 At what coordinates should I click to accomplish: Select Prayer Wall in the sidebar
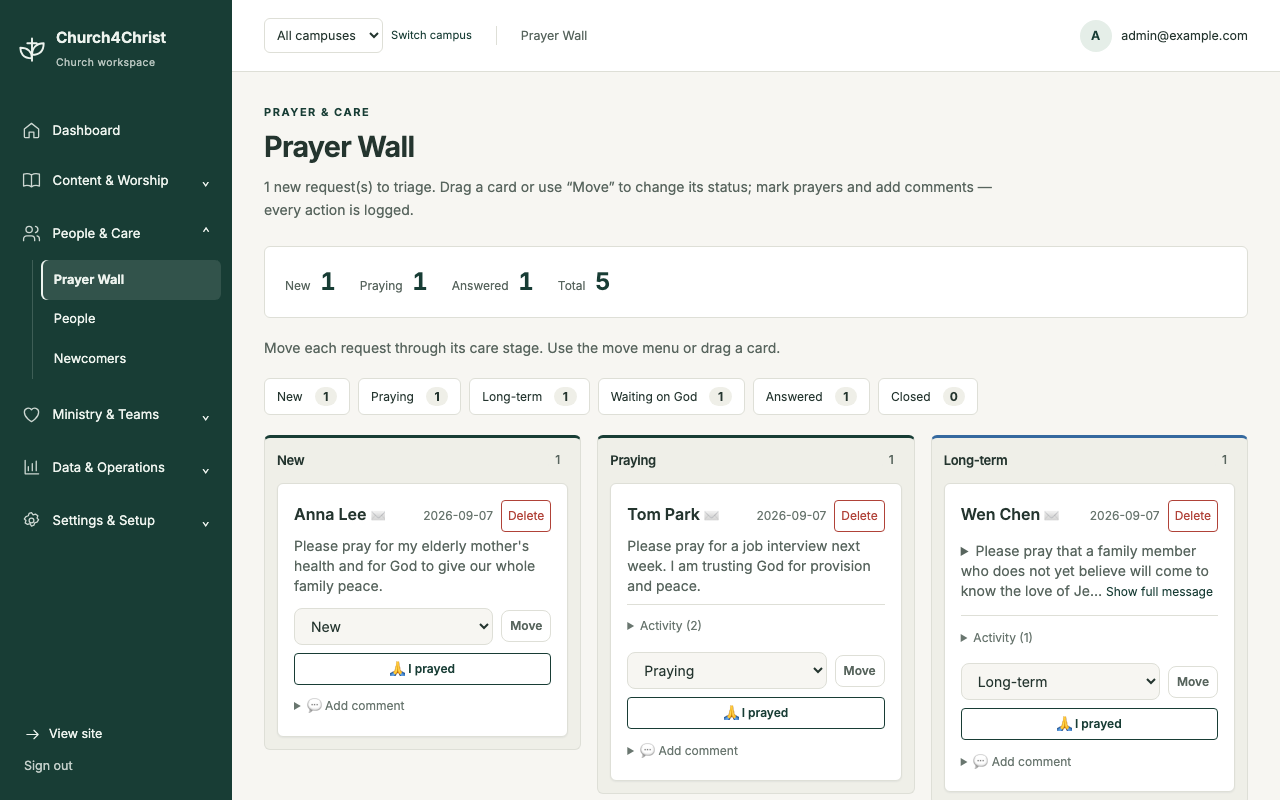point(131,280)
